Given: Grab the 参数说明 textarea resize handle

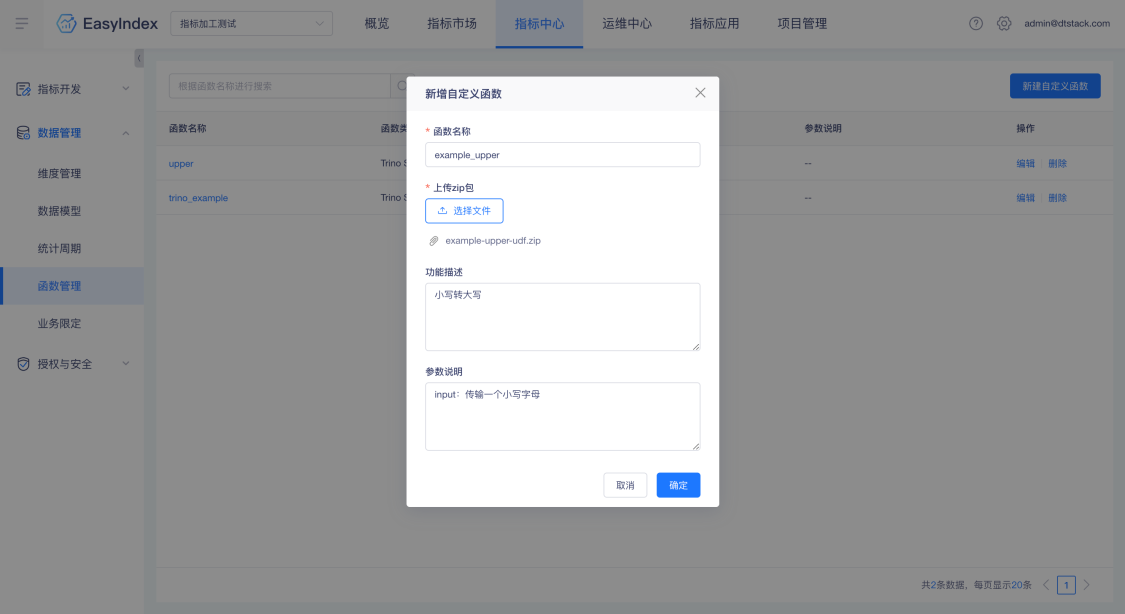Looking at the screenshot, I should pos(695,446).
